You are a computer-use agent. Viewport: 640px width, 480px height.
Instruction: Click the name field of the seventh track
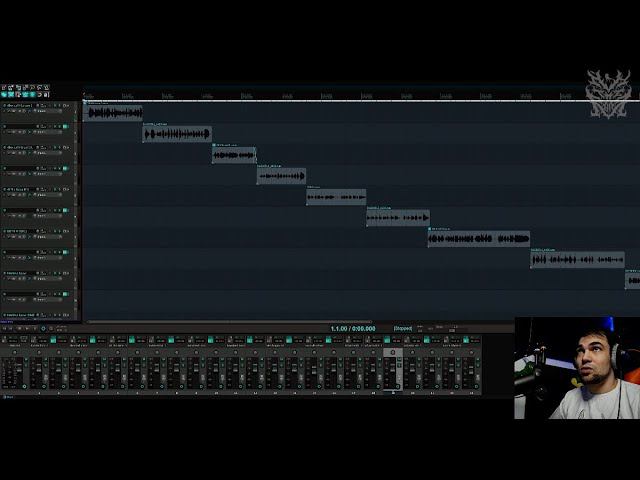[20, 231]
